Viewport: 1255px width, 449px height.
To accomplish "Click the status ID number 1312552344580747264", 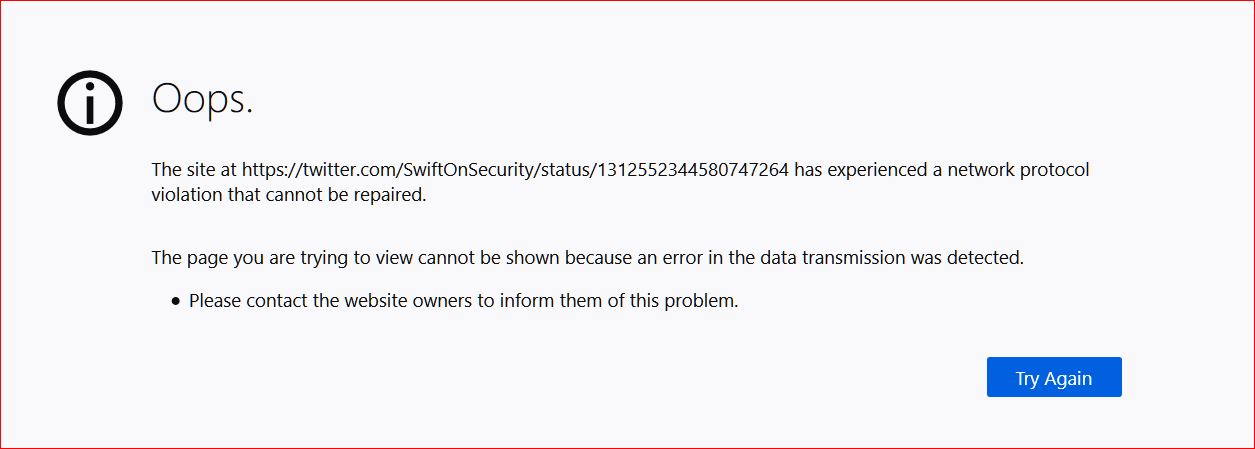I will (x=694, y=170).
